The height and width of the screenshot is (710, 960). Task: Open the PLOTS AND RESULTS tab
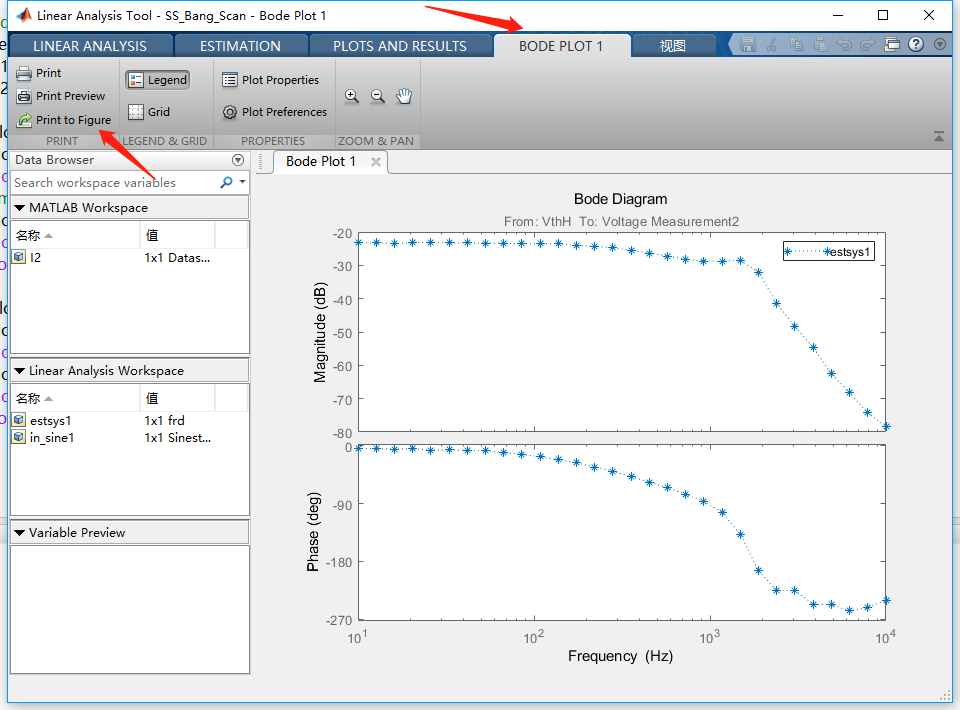[400, 45]
